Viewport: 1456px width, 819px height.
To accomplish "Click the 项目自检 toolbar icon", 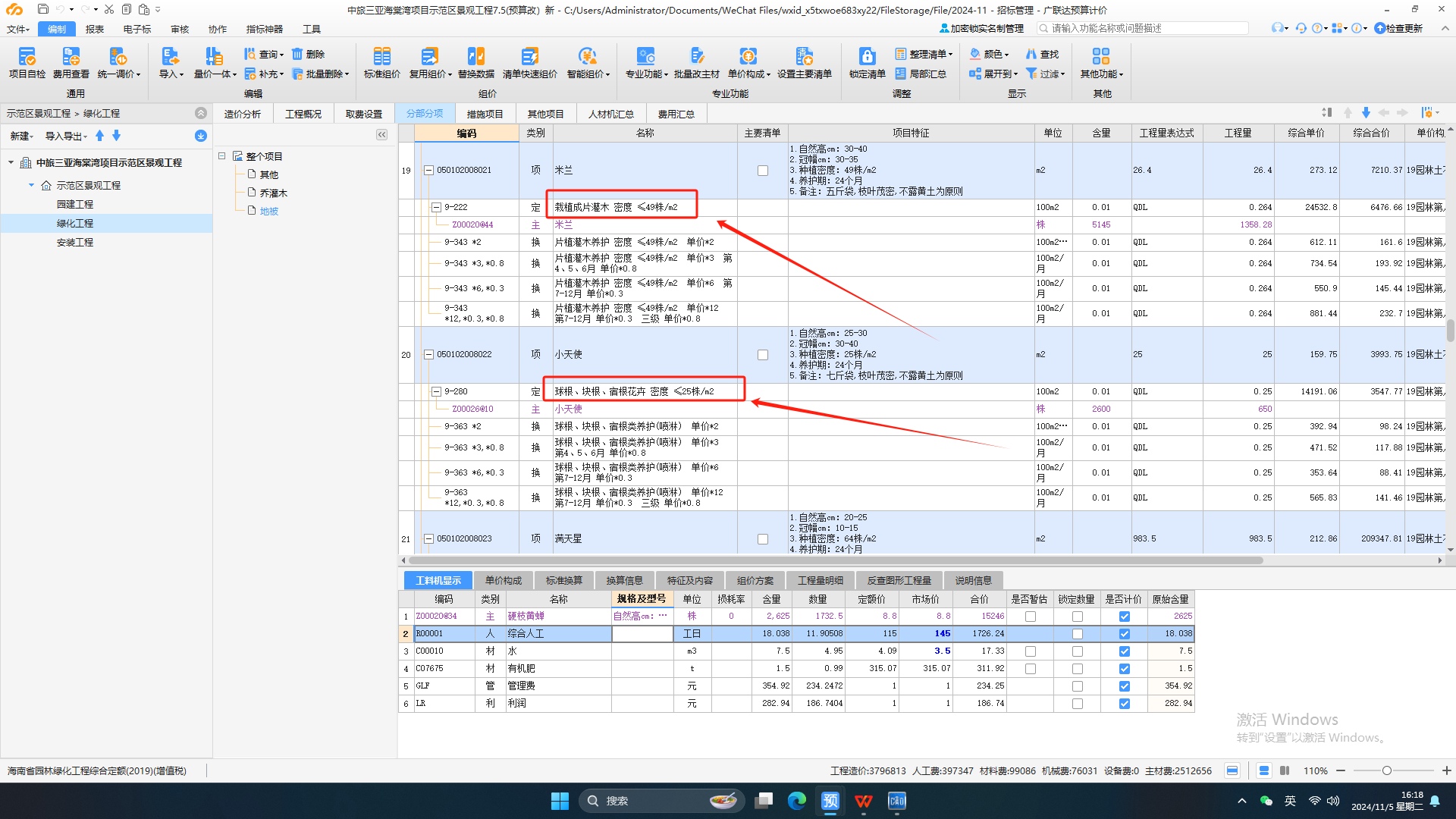I will click(x=27, y=62).
